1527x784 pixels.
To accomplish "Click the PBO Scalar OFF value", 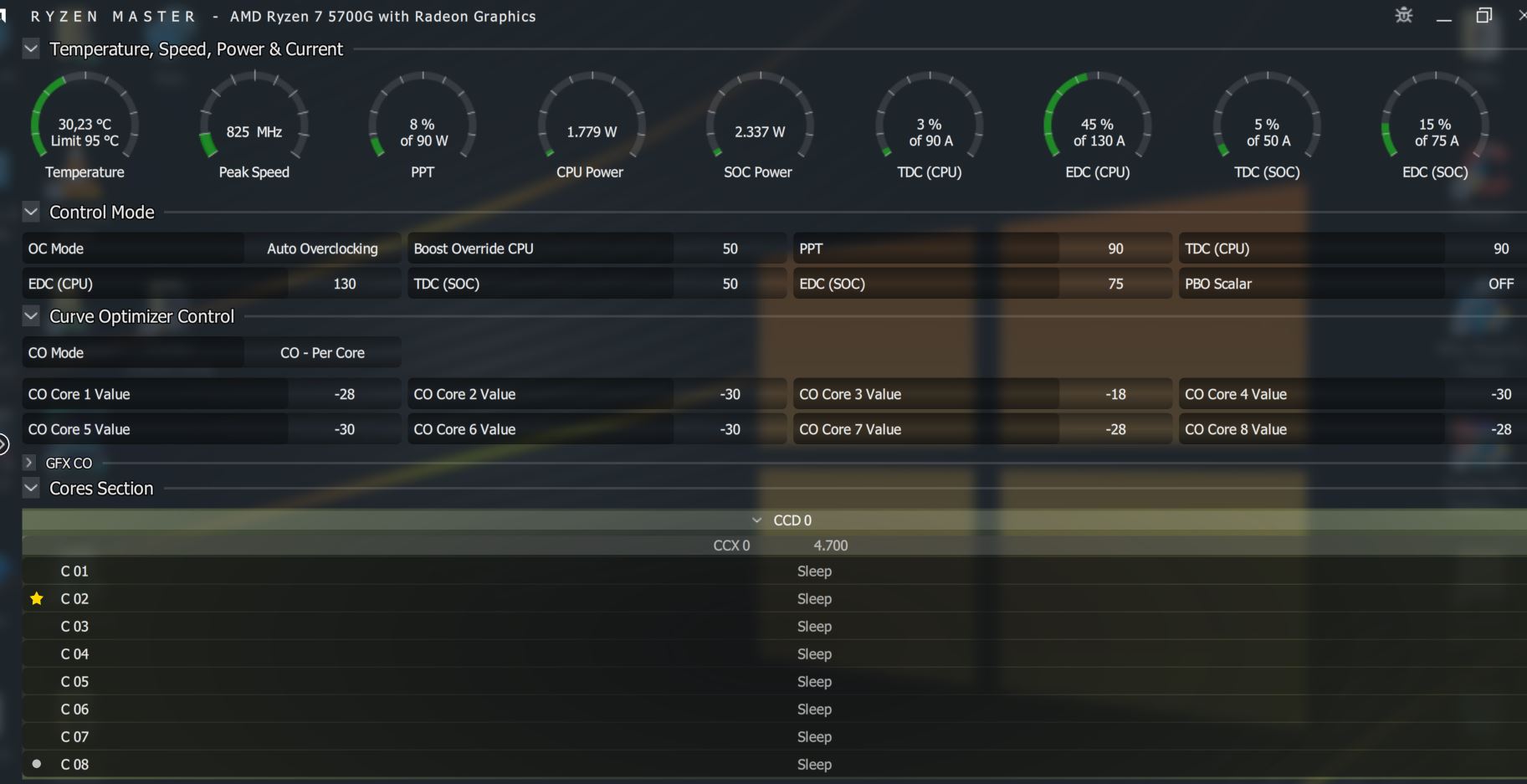I will tap(1486, 284).
